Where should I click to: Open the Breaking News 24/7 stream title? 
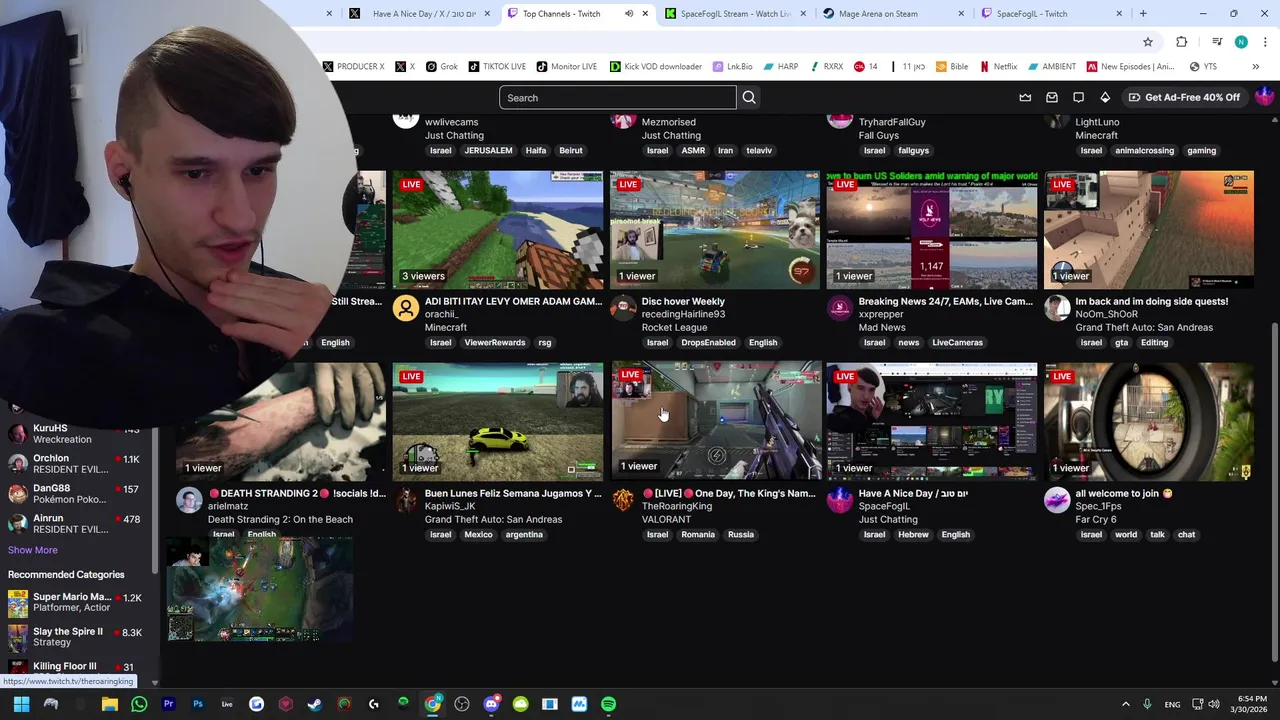[945, 301]
